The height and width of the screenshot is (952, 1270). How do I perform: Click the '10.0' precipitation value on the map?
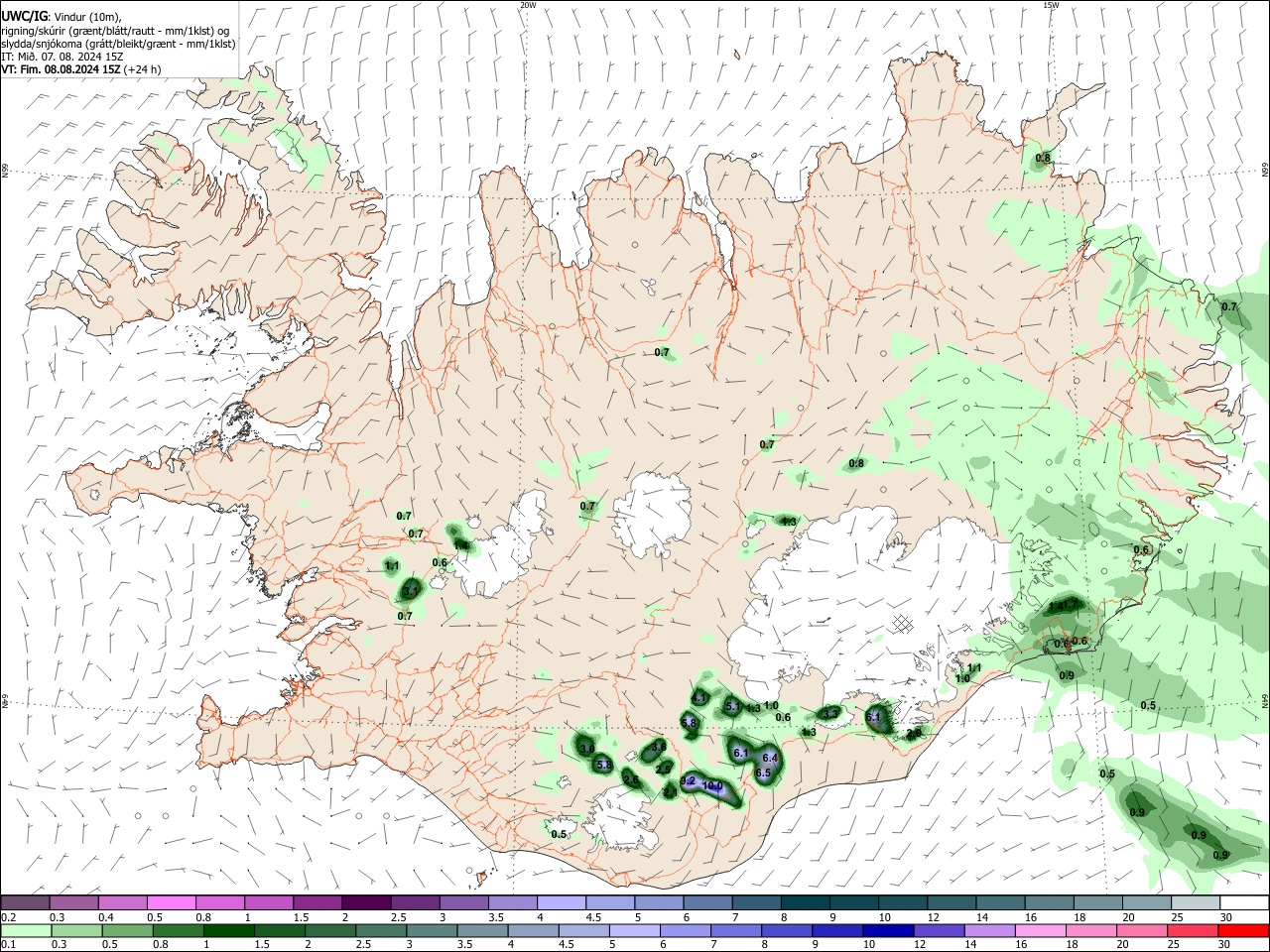coord(712,786)
